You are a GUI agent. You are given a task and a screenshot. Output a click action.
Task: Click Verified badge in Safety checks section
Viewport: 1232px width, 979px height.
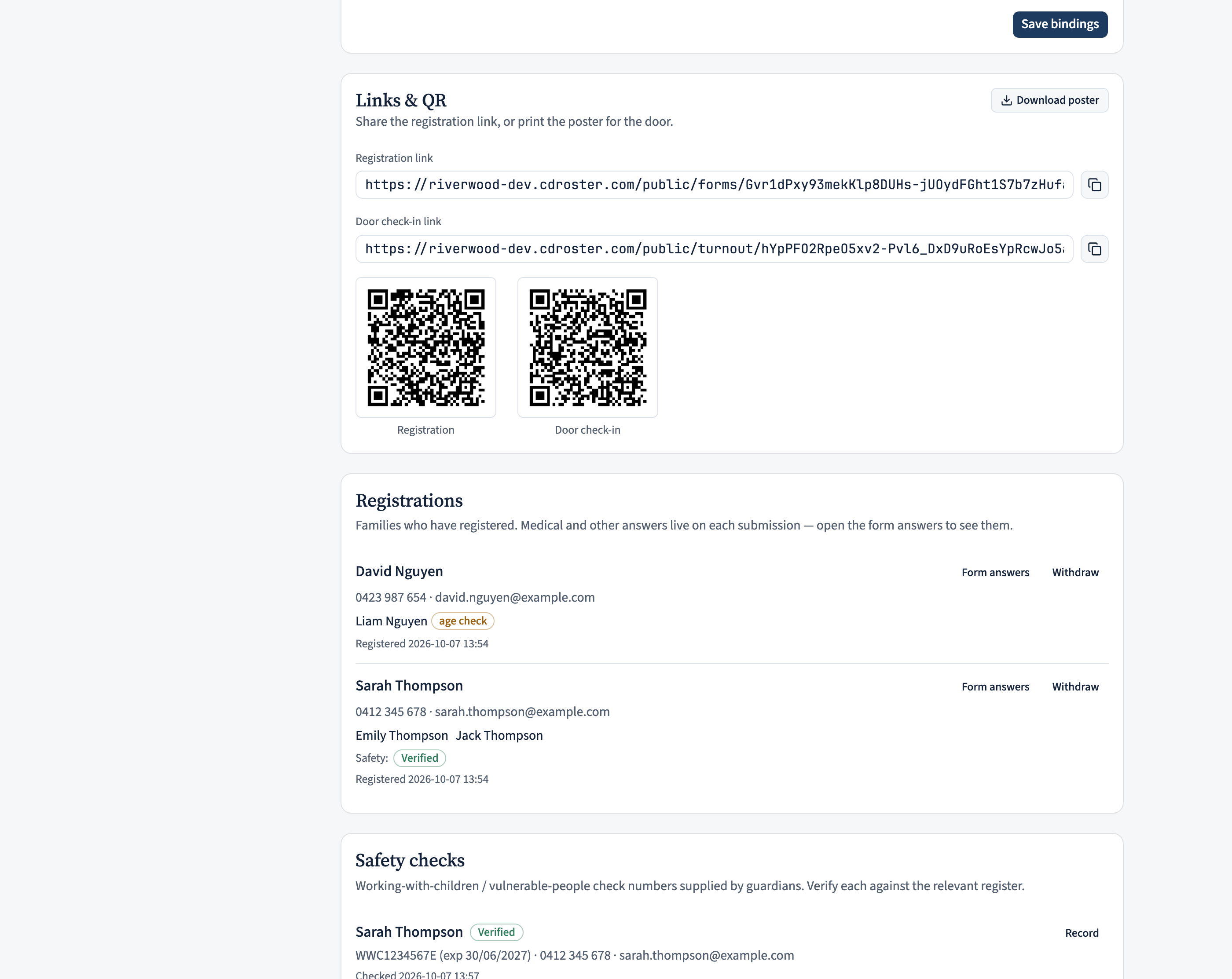coord(496,932)
